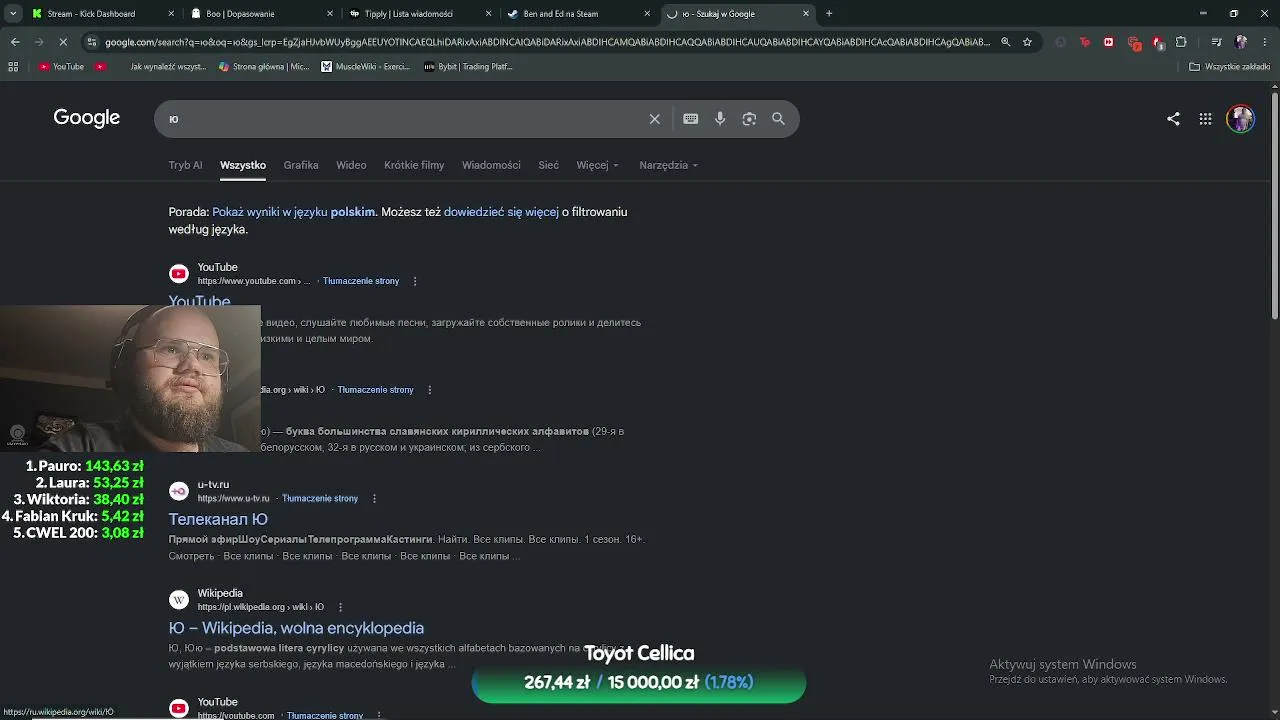Open the site information icon in the address bar
This screenshot has width=1280, height=720.
pos(92,42)
